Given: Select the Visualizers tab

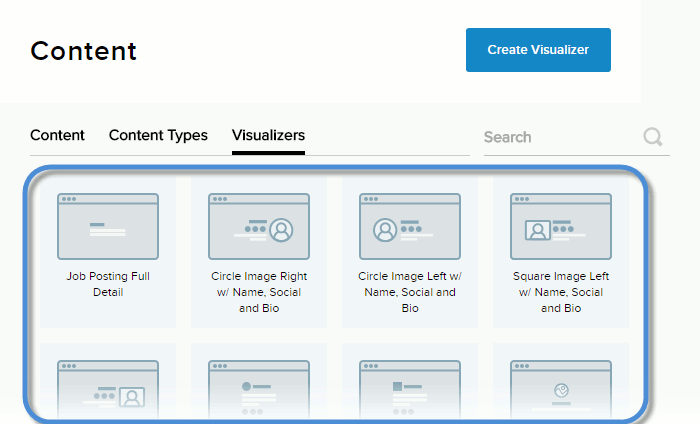Looking at the screenshot, I should (268, 135).
